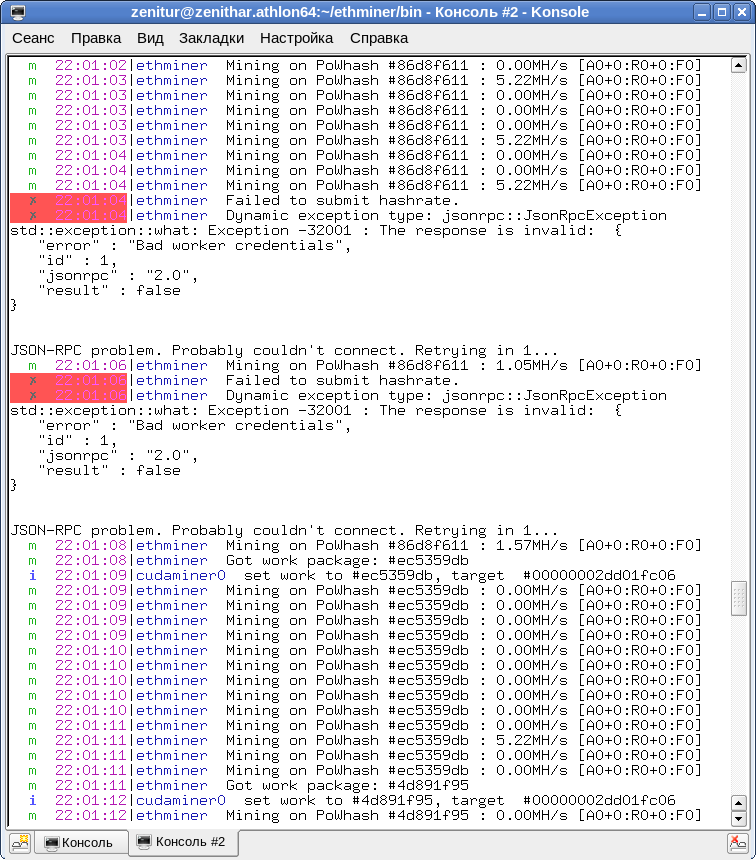Open the Справка menu

coord(379,38)
